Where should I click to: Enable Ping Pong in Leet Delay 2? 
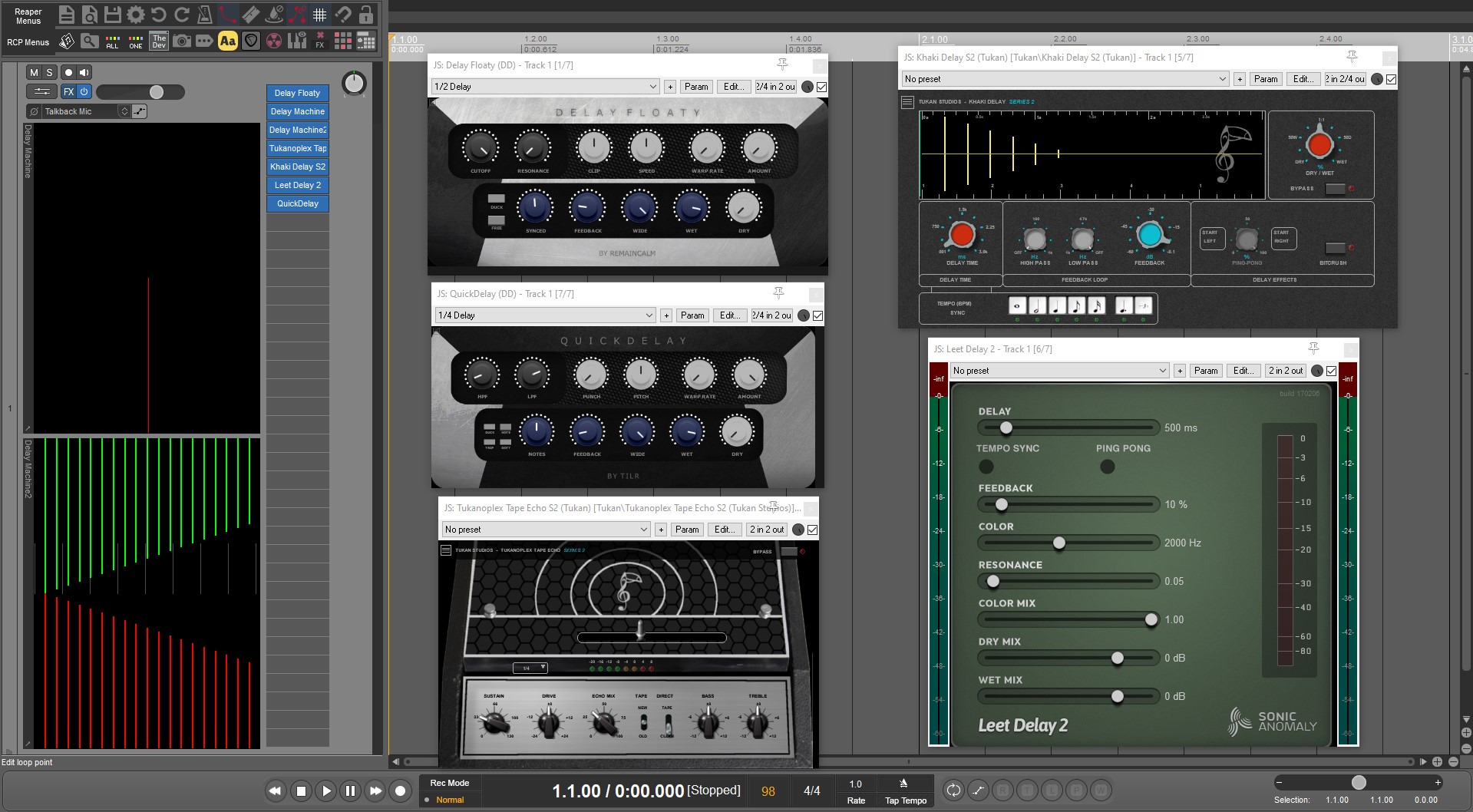(x=1107, y=466)
